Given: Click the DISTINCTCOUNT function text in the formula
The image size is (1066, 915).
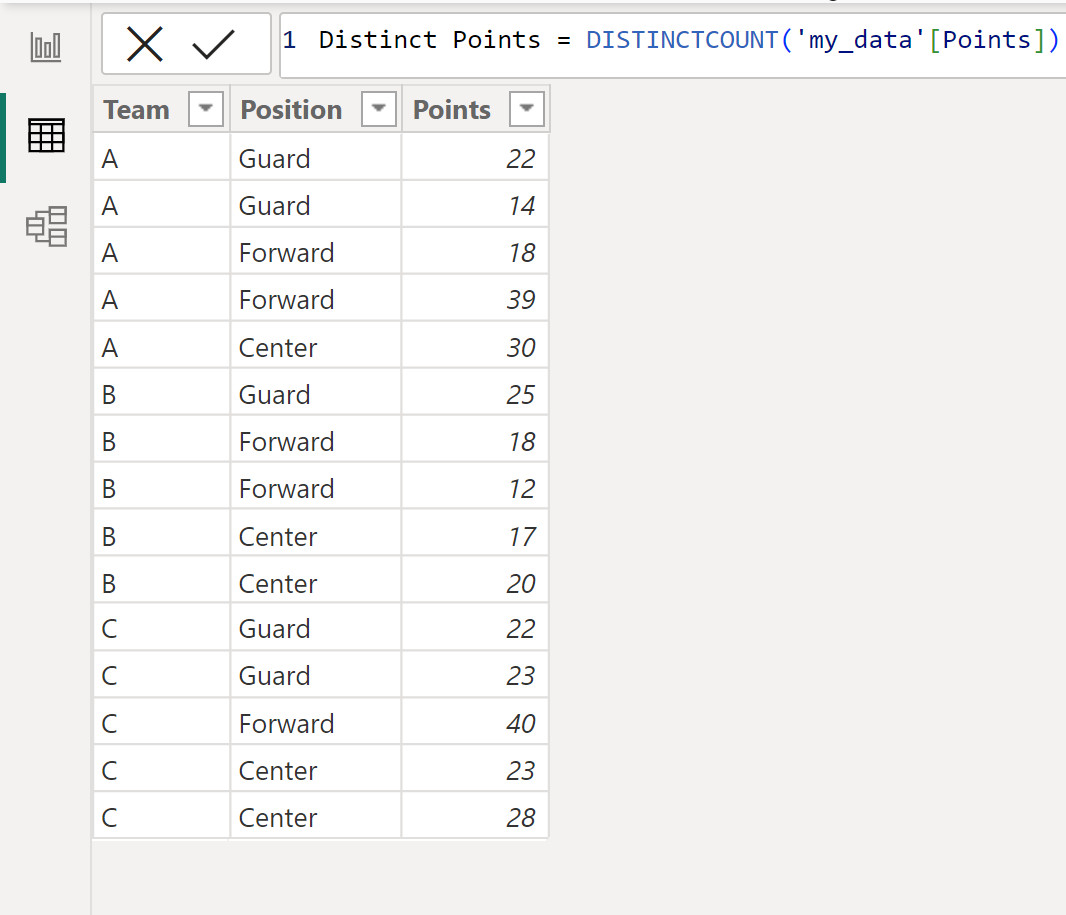Looking at the screenshot, I should pyautogui.click(x=681, y=40).
